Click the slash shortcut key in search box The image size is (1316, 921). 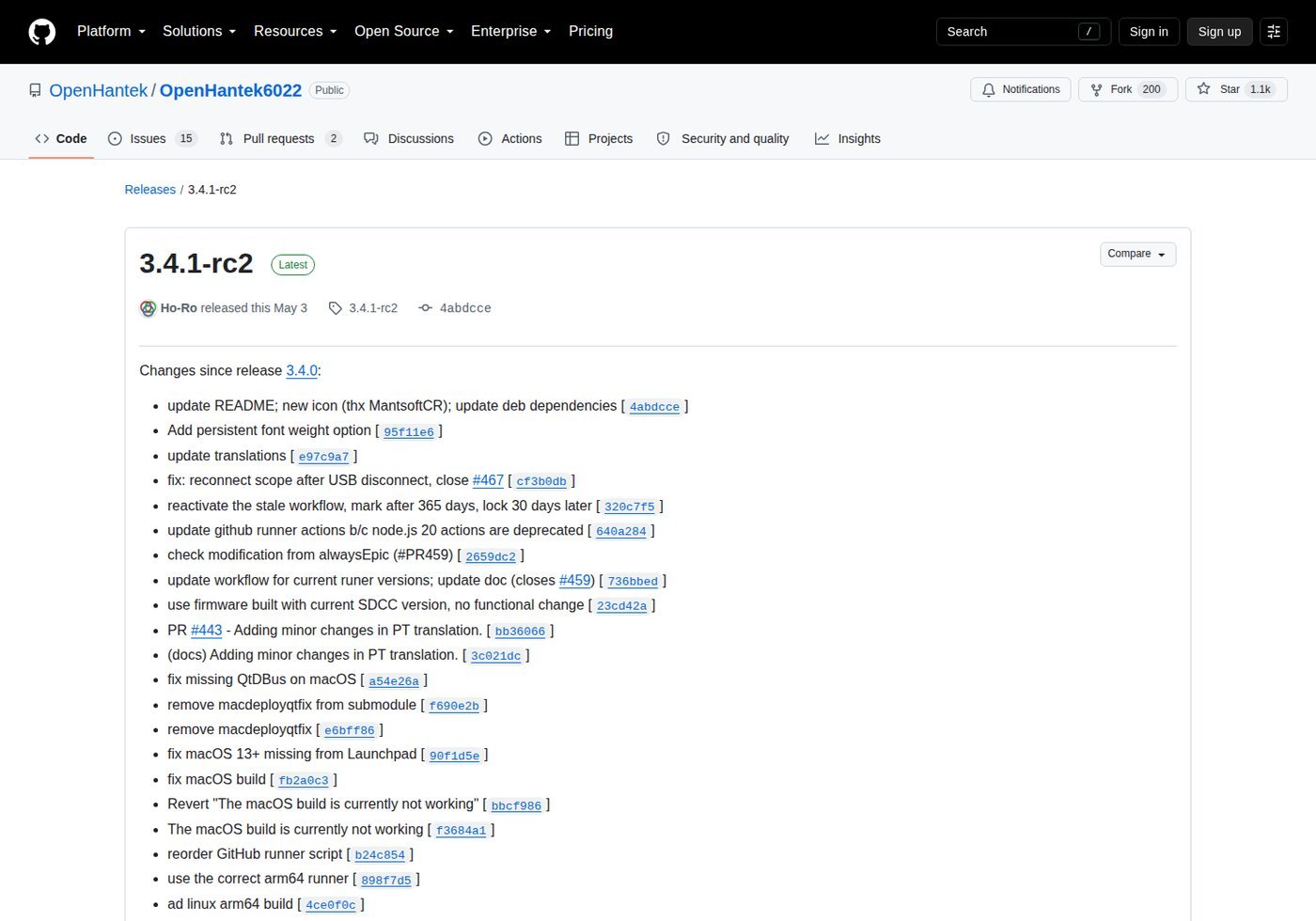click(x=1089, y=32)
